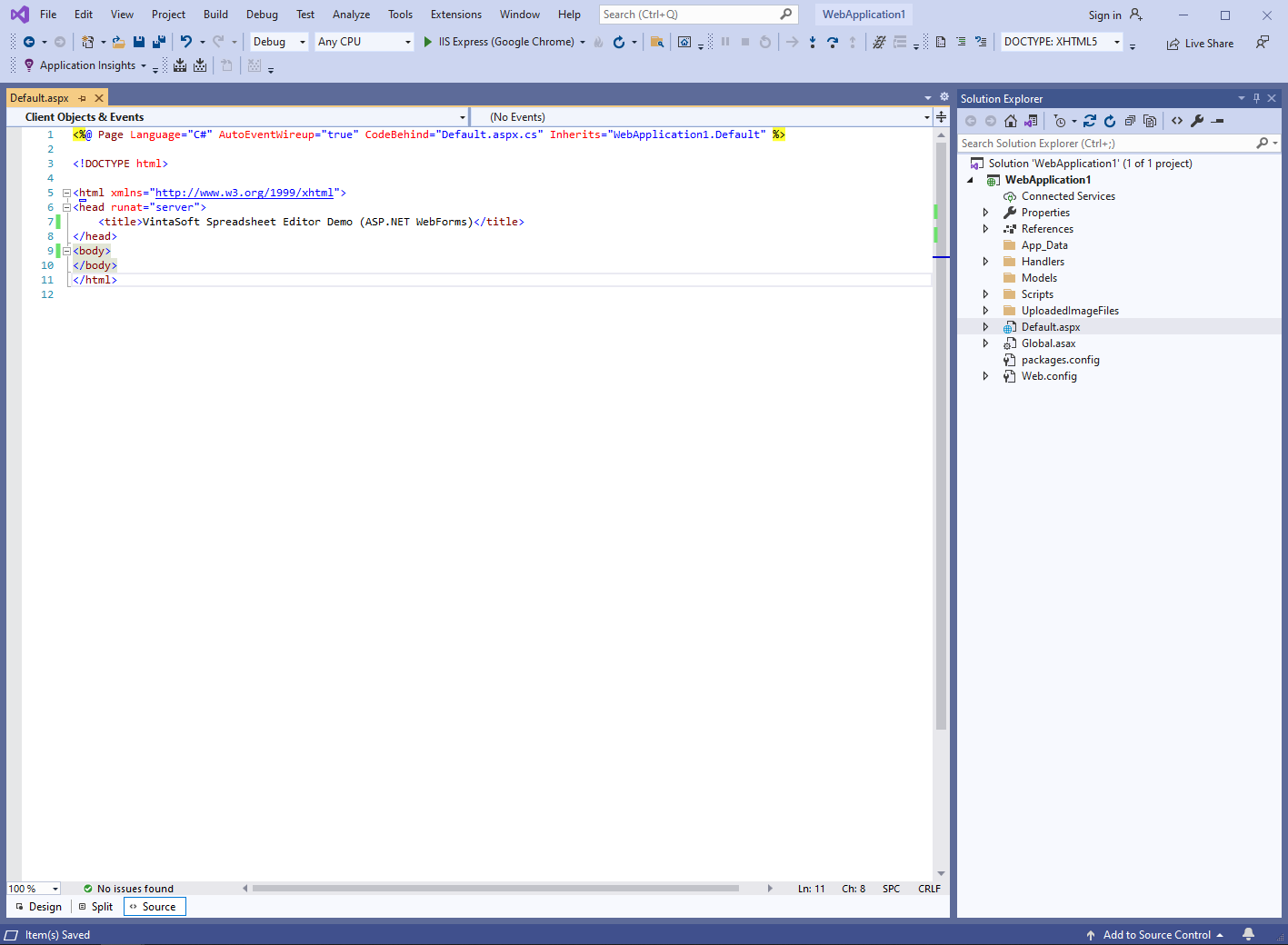Open the DOCTYPE: XHTML5 dropdown
This screenshot has width=1288, height=945.
1062,42
